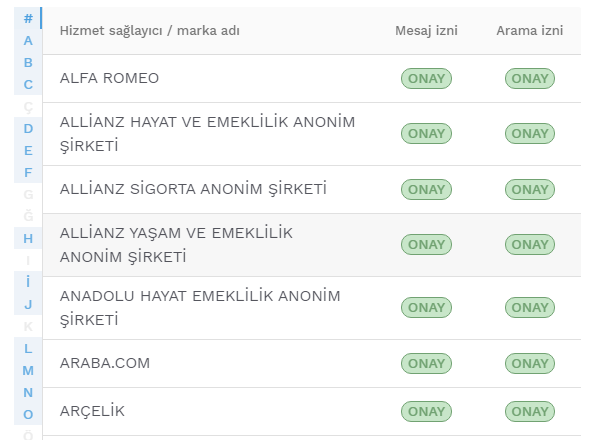Toggle ARABA.COM call permission ONAY badge

(530, 363)
